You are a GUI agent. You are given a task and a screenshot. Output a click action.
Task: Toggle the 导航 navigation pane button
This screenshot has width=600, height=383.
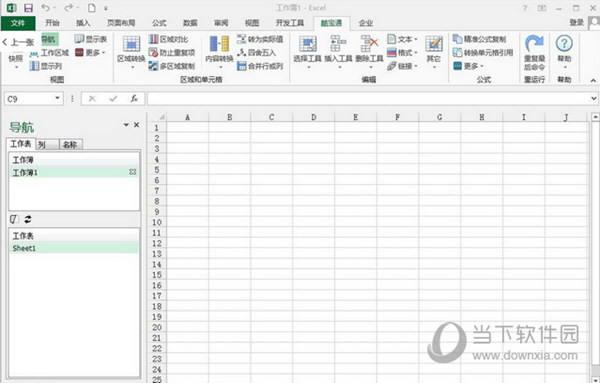49,39
